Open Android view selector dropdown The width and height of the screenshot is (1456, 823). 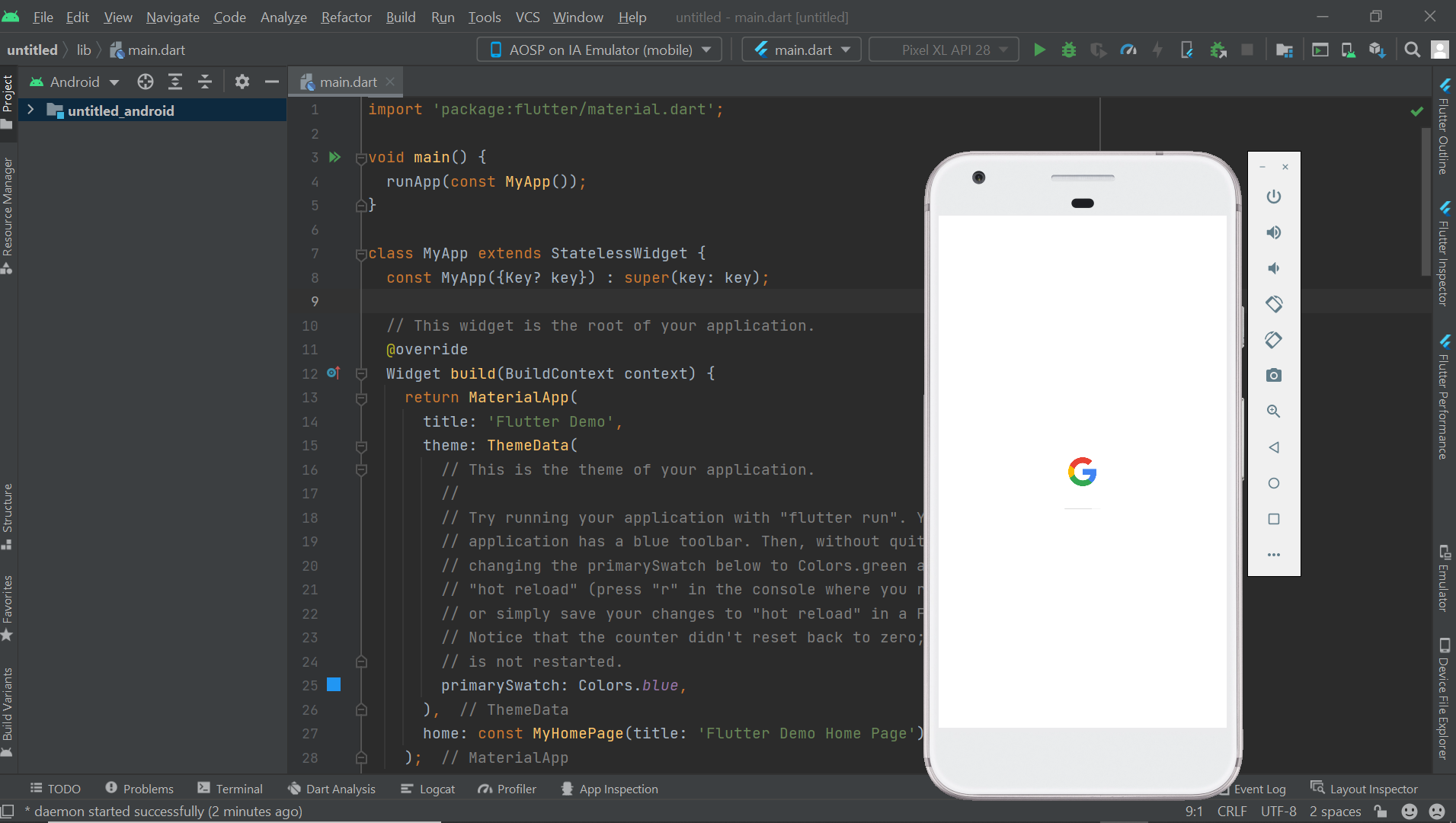click(75, 82)
